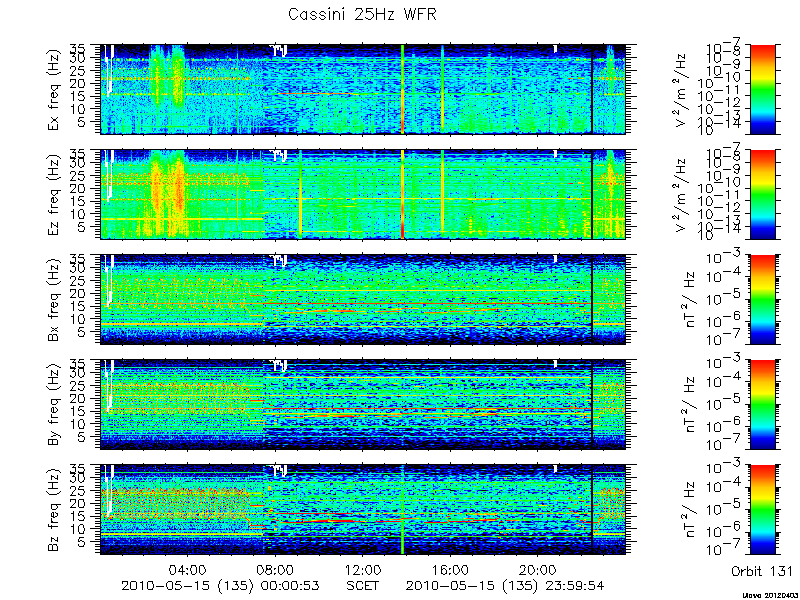Image resolution: width=800 pixels, height=600 pixels.
Task: Click the "04:00" time tick label
Action: 188,569
